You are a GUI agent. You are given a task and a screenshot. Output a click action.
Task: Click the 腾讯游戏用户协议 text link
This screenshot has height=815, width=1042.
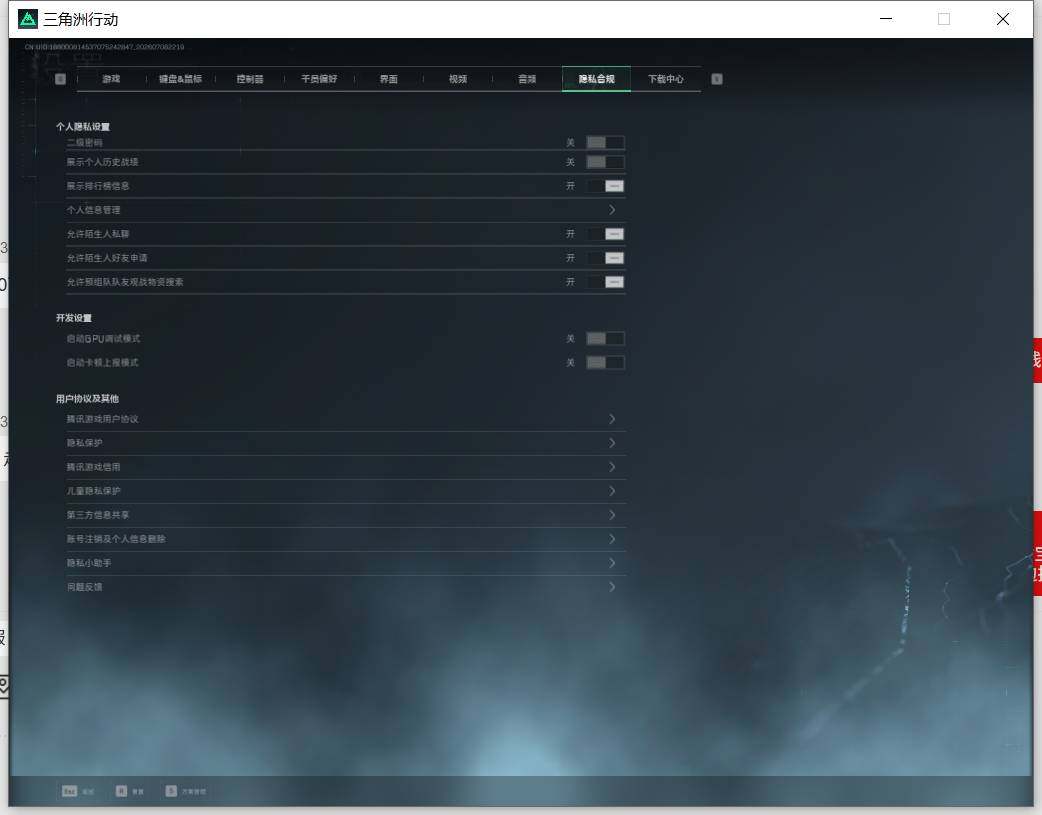coord(102,419)
